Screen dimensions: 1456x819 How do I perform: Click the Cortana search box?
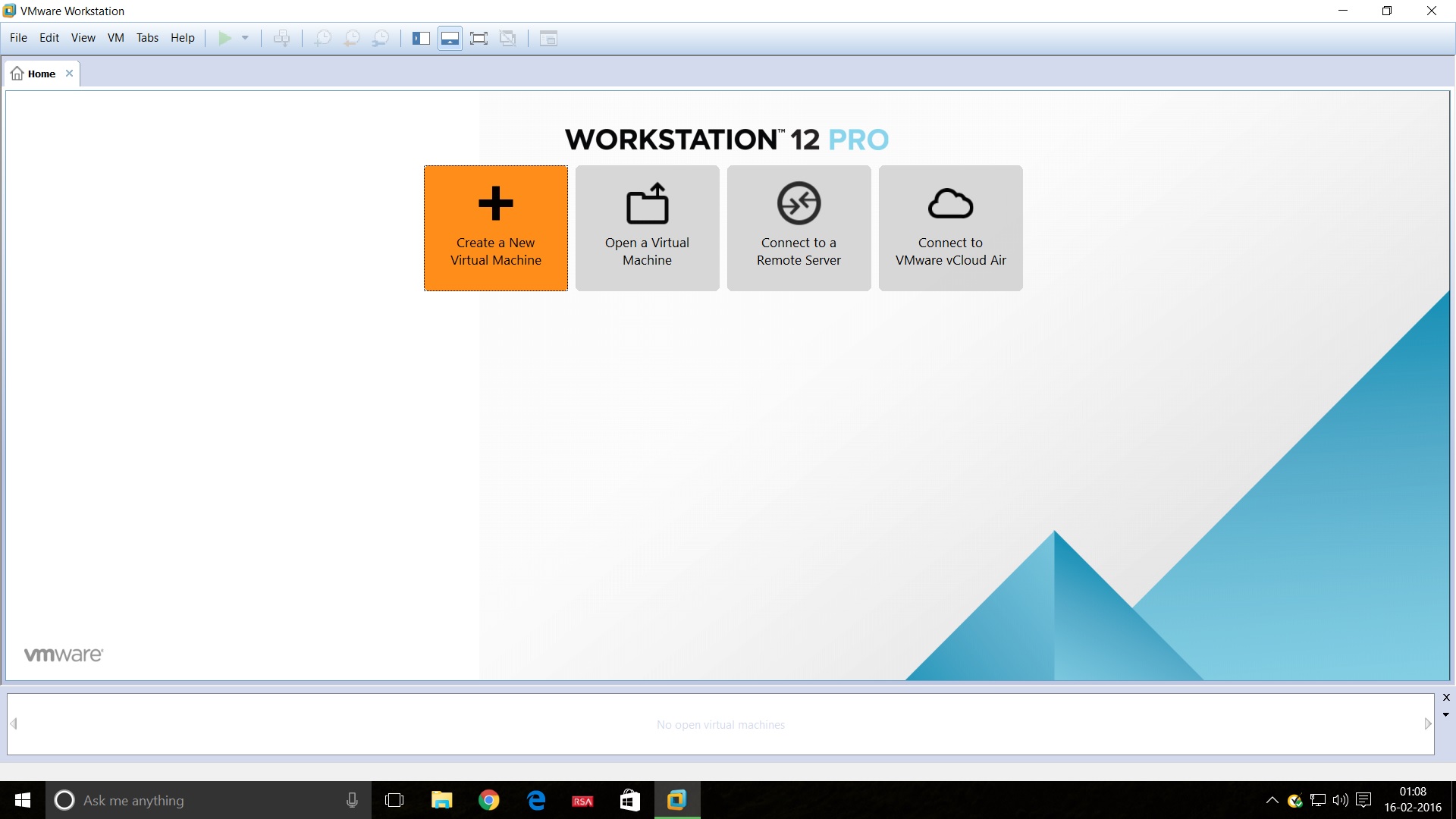209,800
